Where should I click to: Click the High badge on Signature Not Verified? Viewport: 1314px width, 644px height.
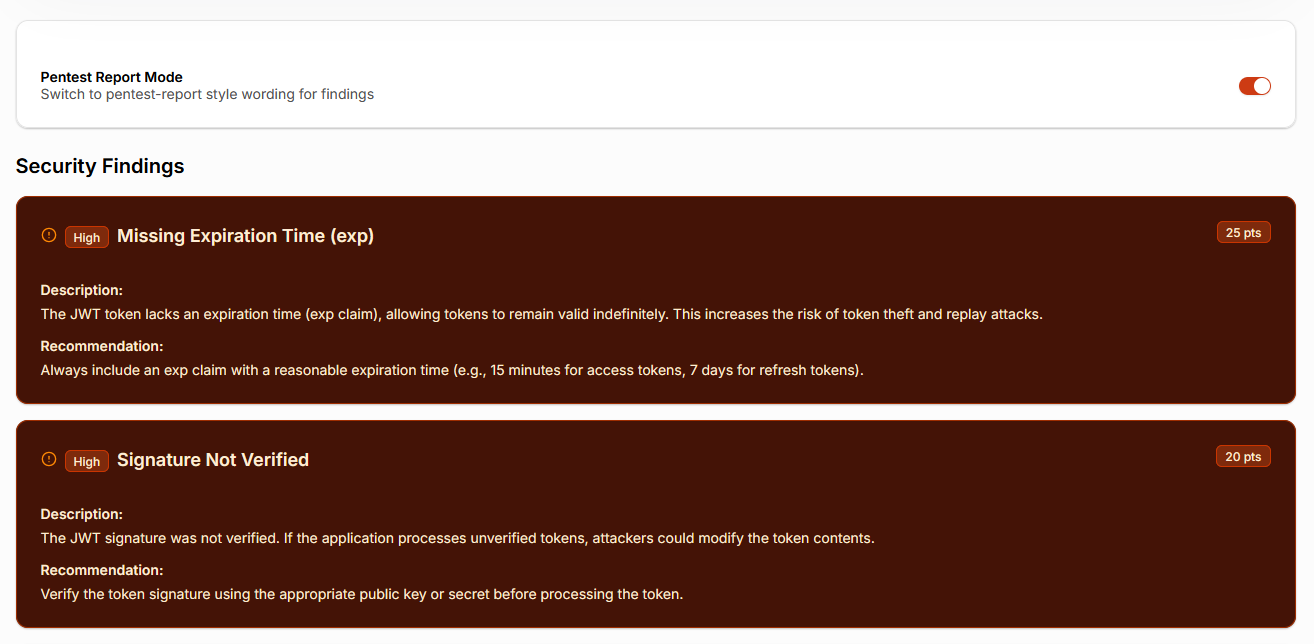(87, 461)
